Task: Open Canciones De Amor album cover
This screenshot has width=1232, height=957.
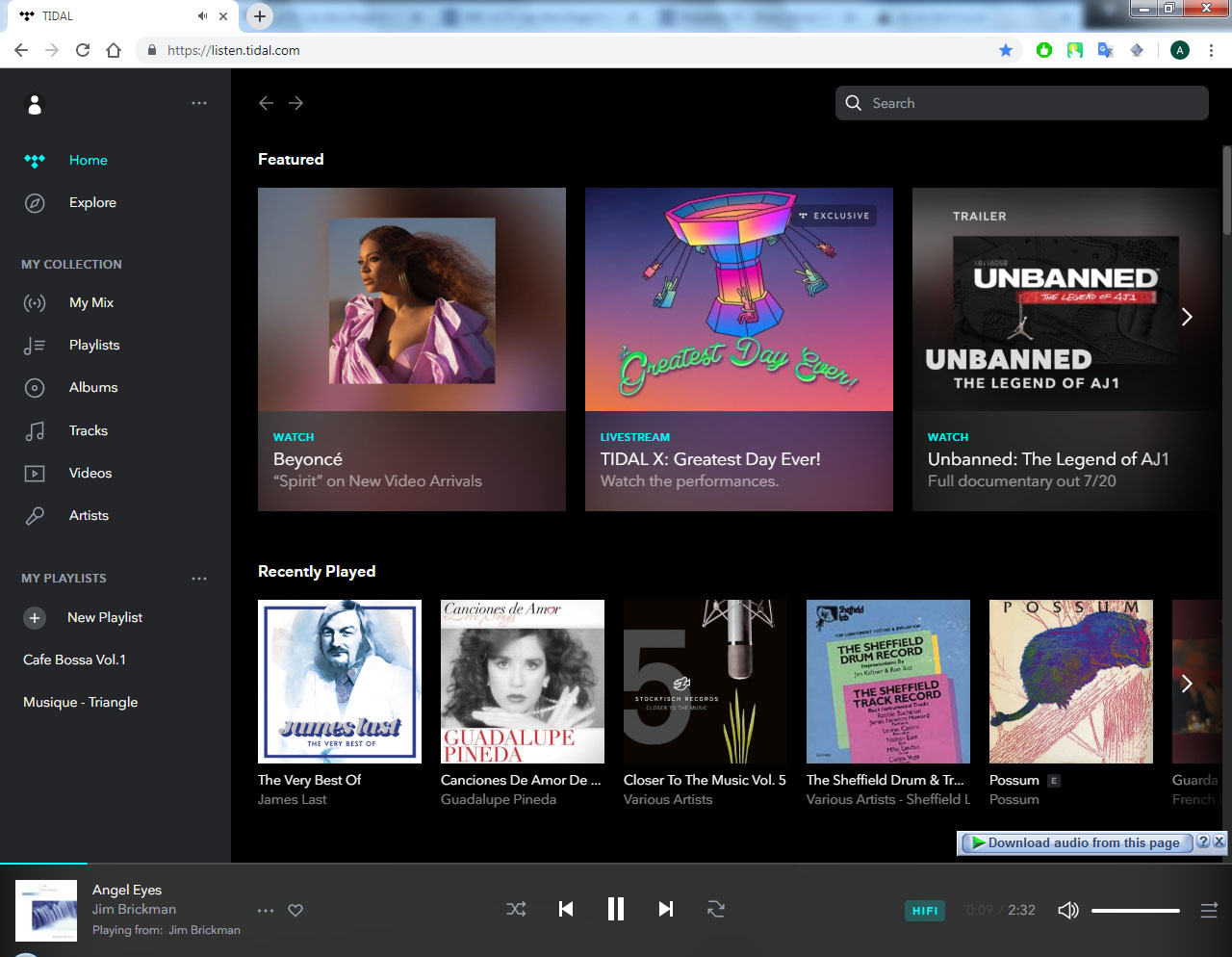Action: click(x=523, y=682)
